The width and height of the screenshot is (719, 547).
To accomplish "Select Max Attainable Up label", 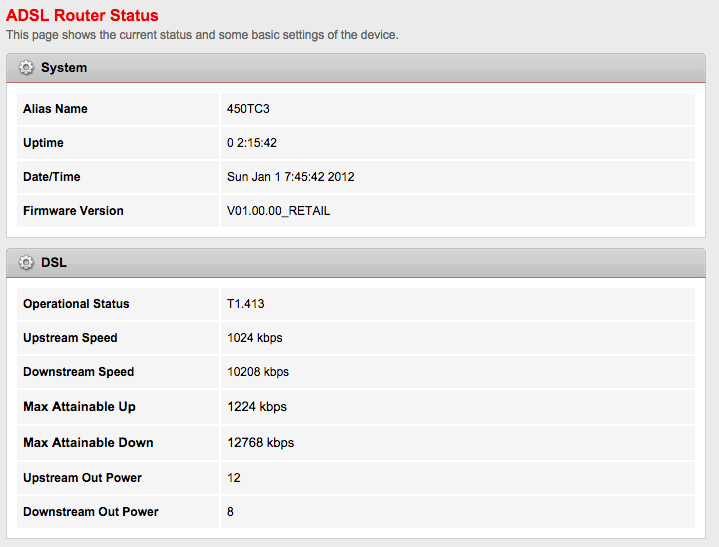I will coord(79,407).
